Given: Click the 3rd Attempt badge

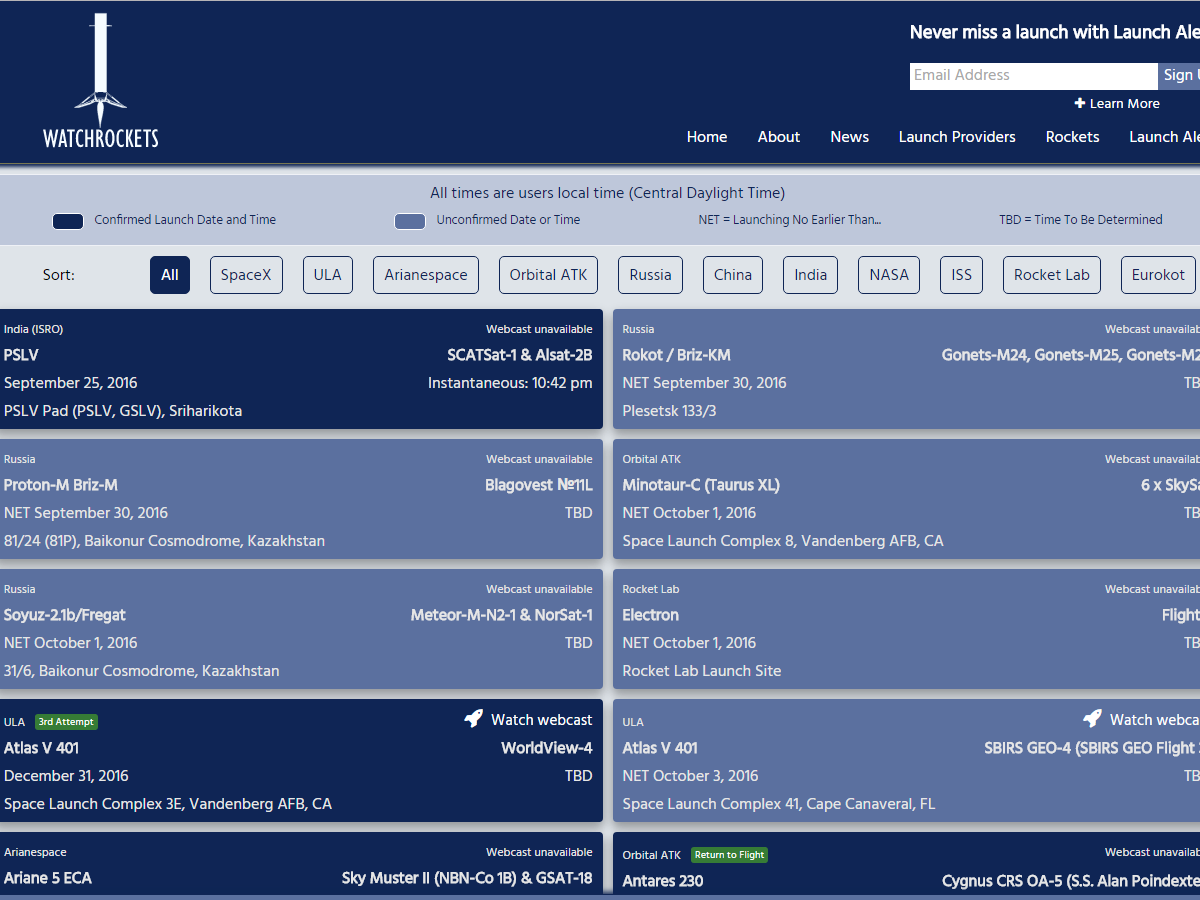Looking at the screenshot, I should (x=67, y=722).
